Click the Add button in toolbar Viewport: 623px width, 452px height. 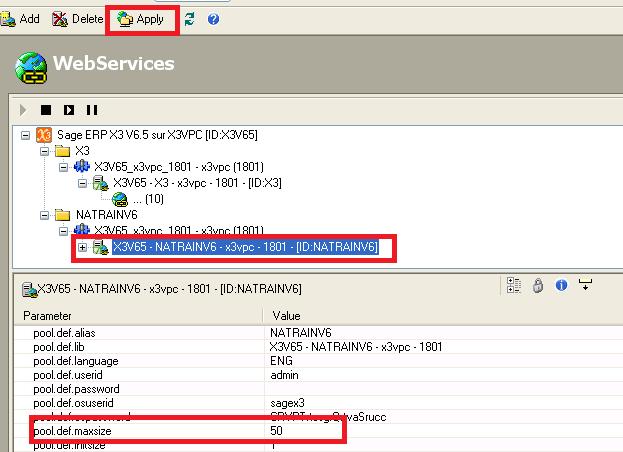coord(20,19)
